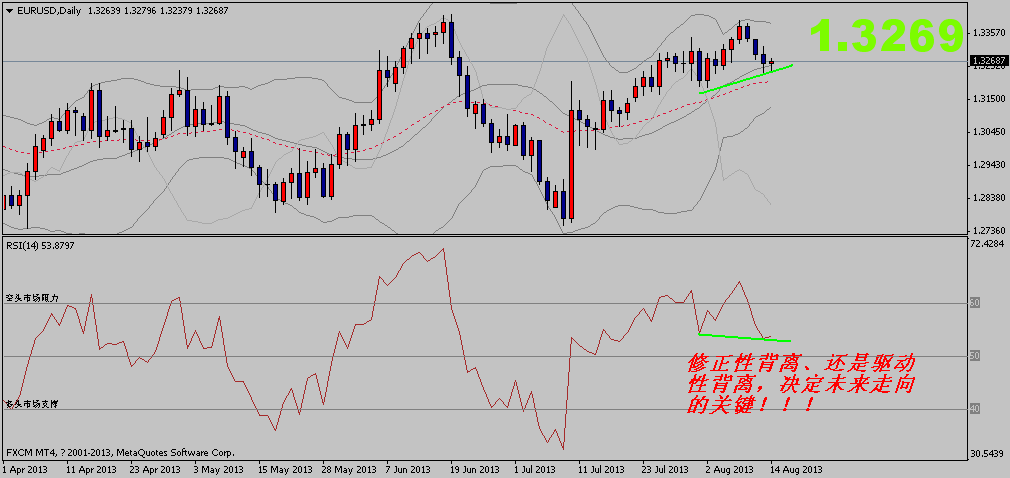Select the green trendline on the RSI curve
The height and width of the screenshot is (478, 1010).
pos(744,337)
